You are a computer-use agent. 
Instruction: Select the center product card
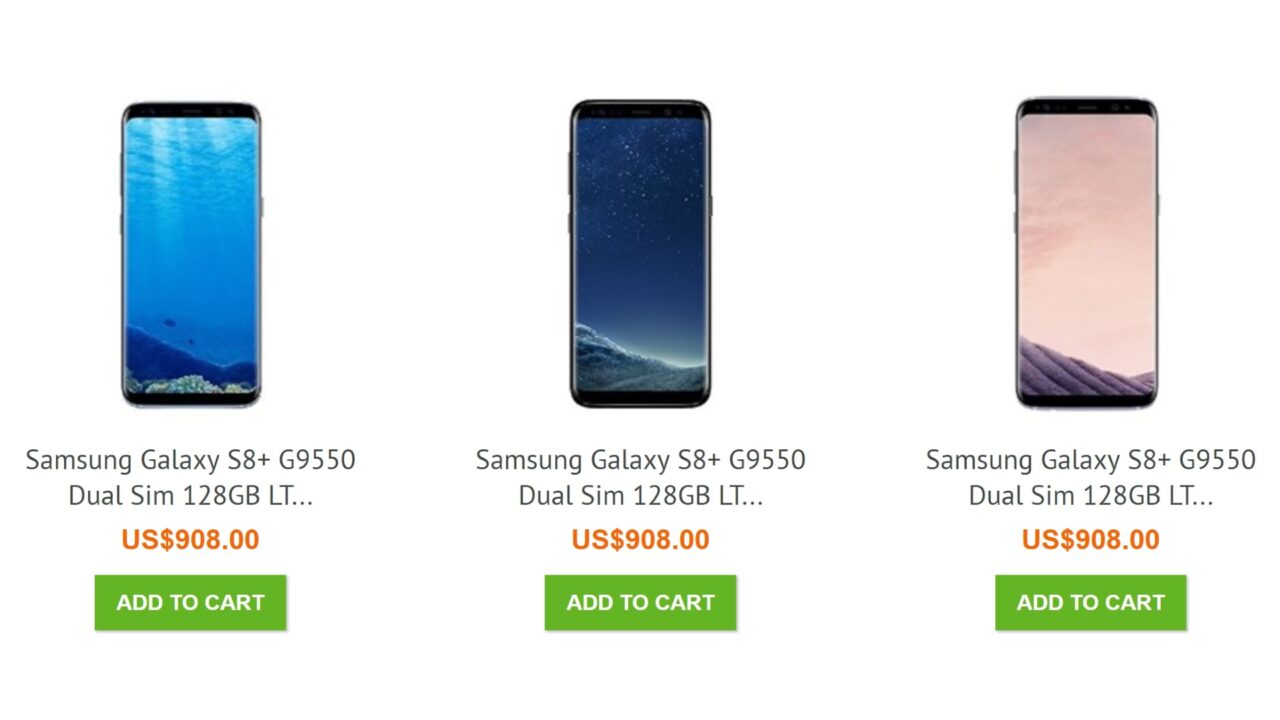(x=640, y=350)
